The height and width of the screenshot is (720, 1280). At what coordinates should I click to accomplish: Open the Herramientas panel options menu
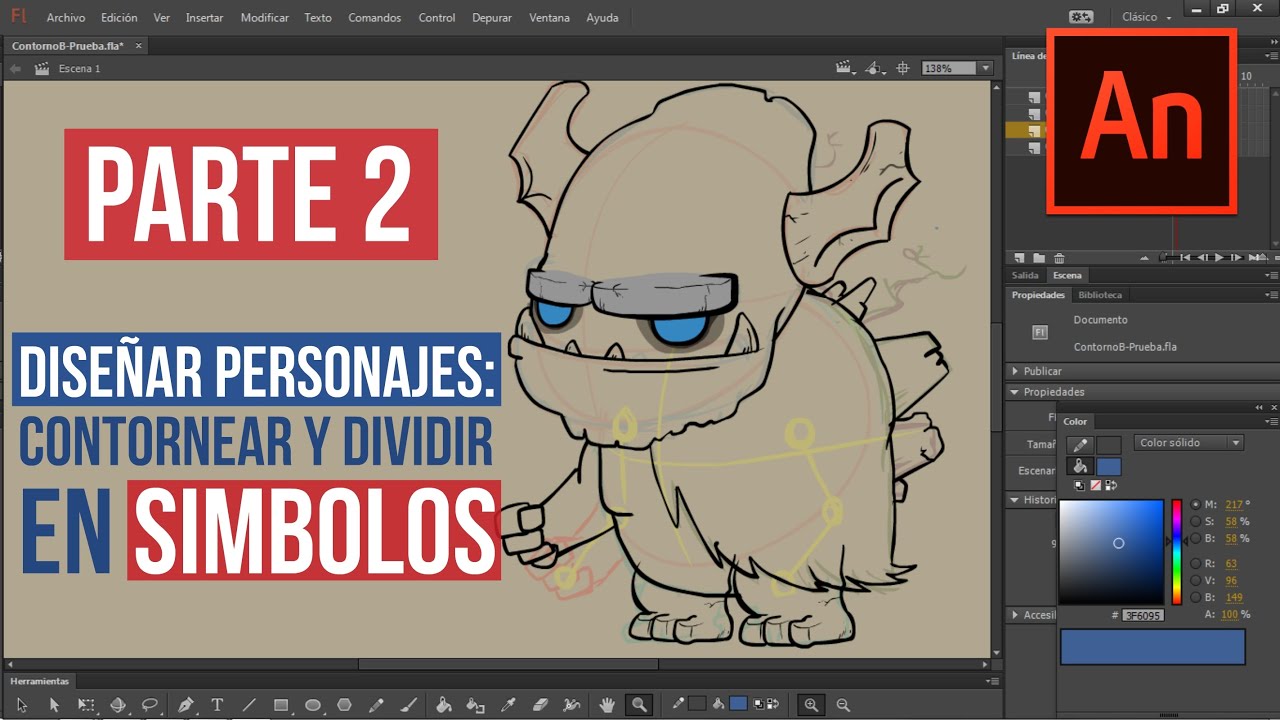992,681
